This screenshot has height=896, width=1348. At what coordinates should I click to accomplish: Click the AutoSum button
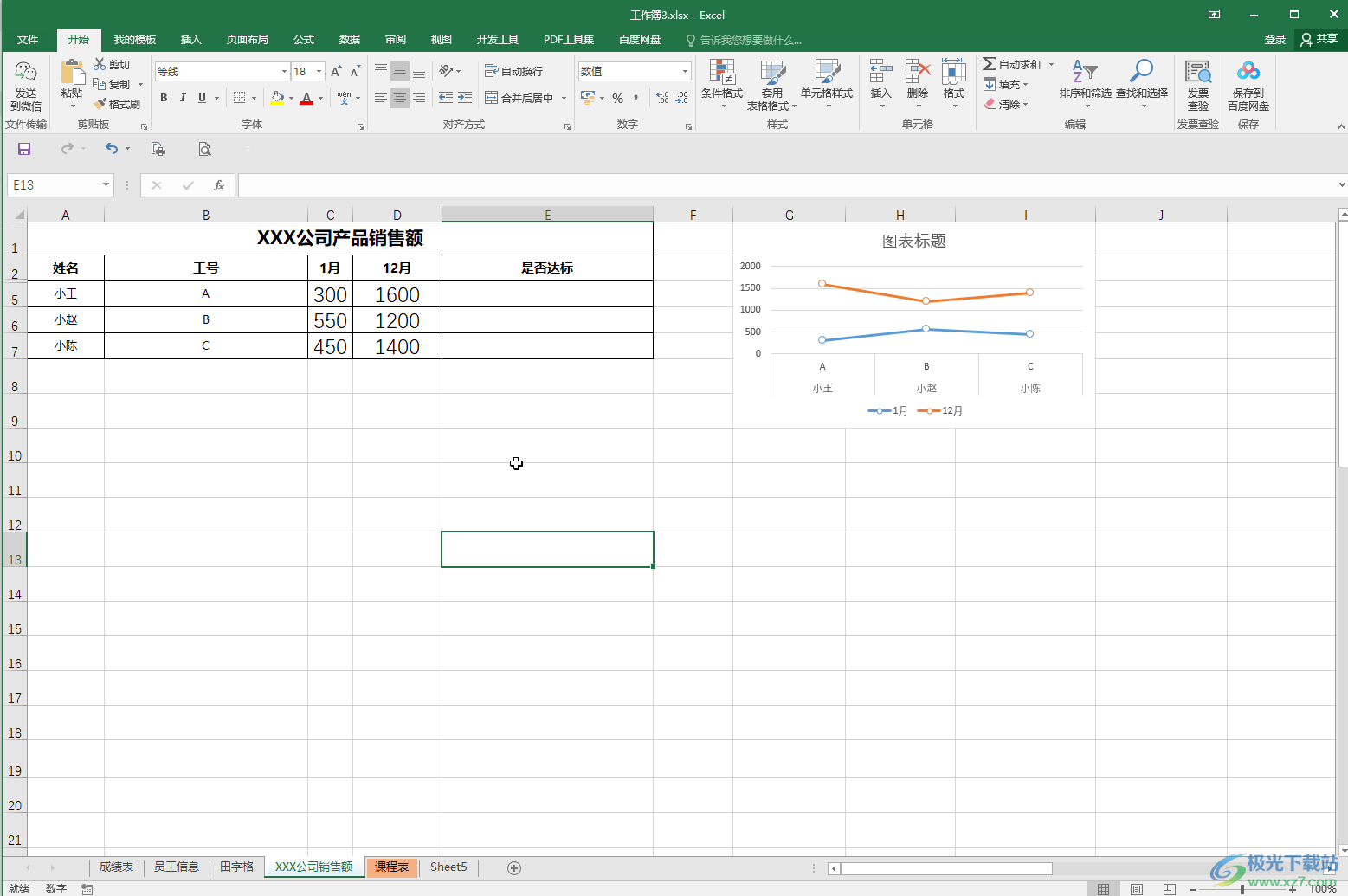click(x=1012, y=65)
